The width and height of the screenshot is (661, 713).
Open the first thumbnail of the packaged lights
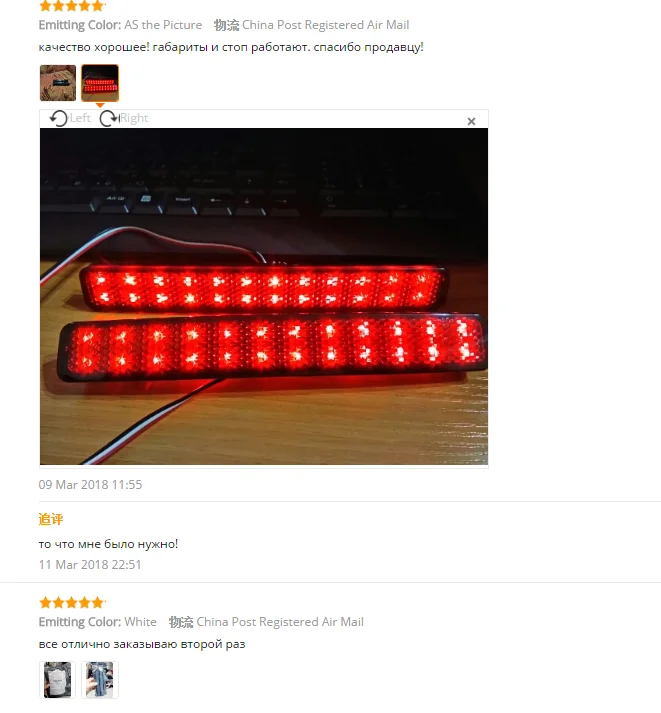(58, 83)
